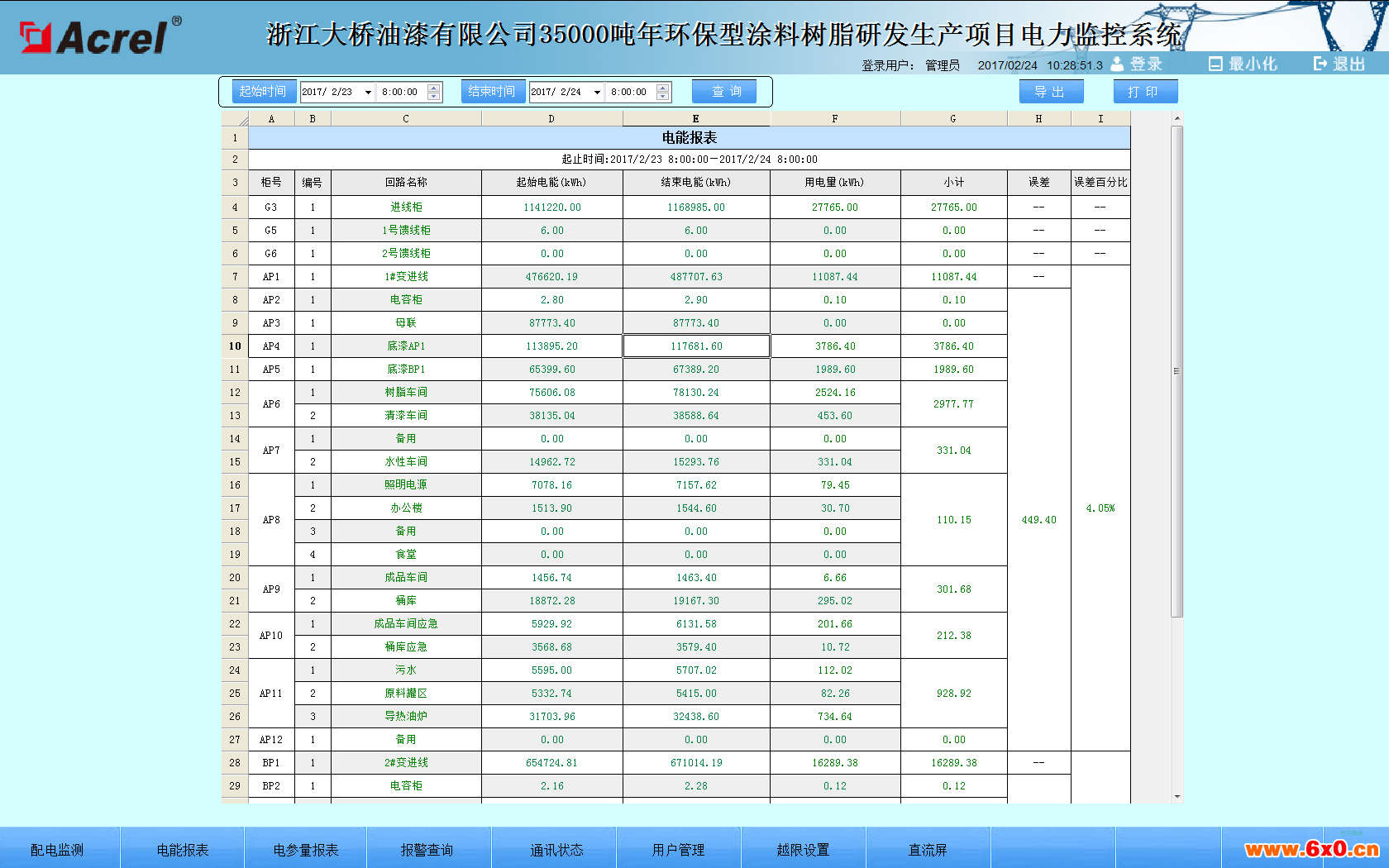Click the 桶库应急 cell
Viewport: 1389px width, 868px height.
pyautogui.click(x=406, y=647)
